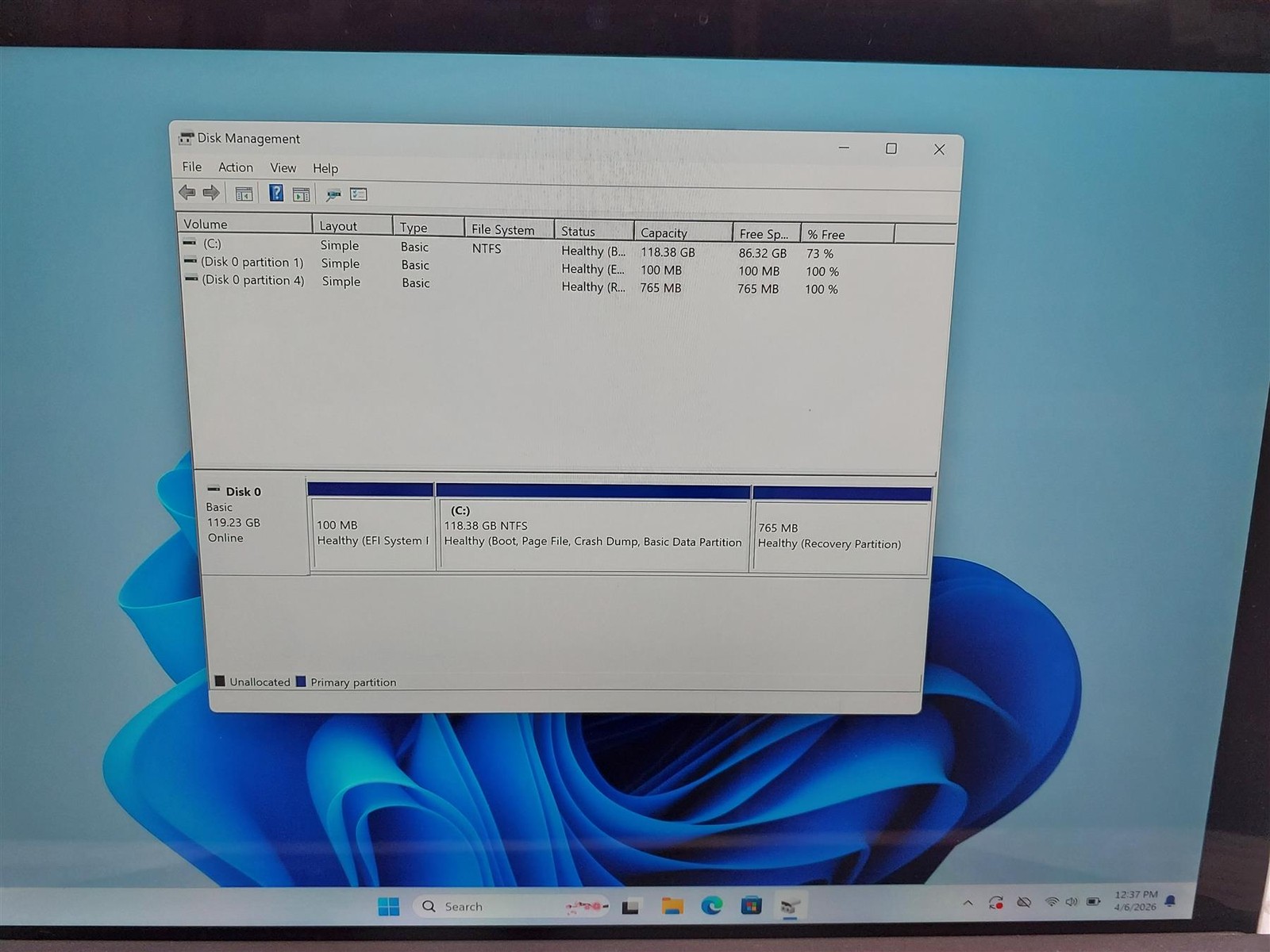The image size is (1270, 952).
Task: Open the Help menu
Action: 325,168
